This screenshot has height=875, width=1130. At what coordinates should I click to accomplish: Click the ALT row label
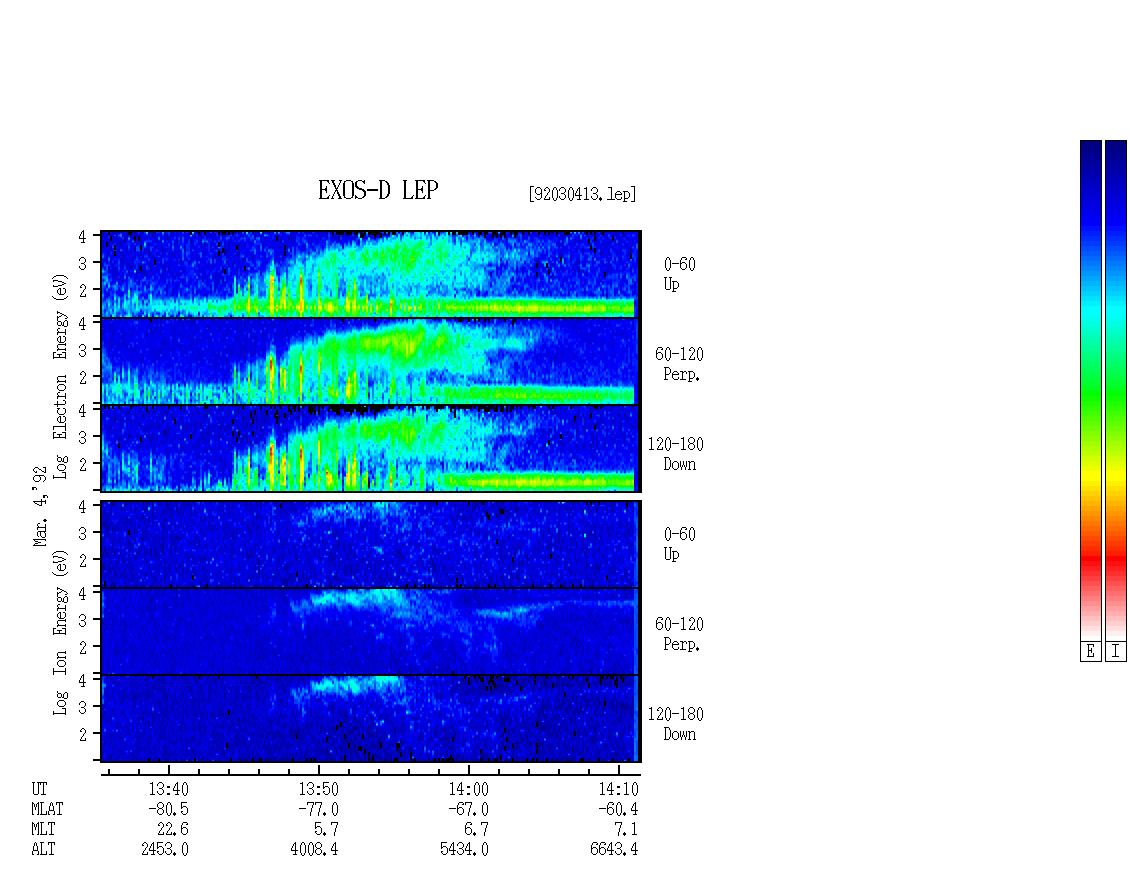pos(43,850)
